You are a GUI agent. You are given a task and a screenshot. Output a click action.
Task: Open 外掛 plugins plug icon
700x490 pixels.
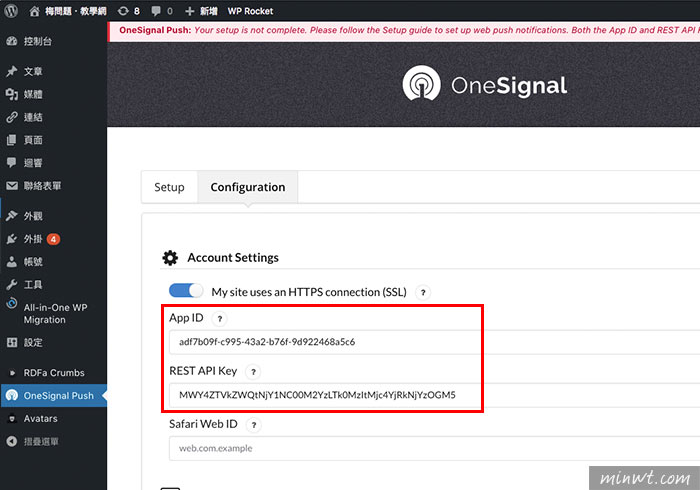point(12,239)
